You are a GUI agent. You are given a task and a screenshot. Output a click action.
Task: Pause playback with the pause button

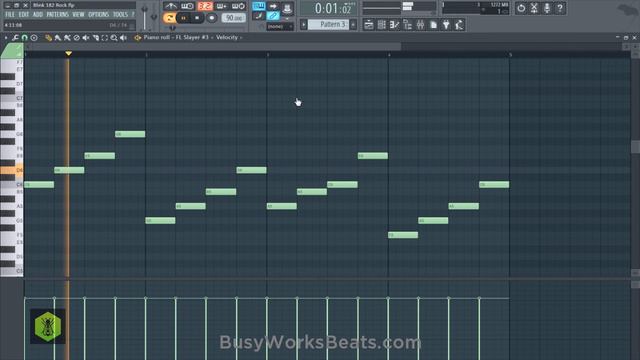[x=183, y=18]
